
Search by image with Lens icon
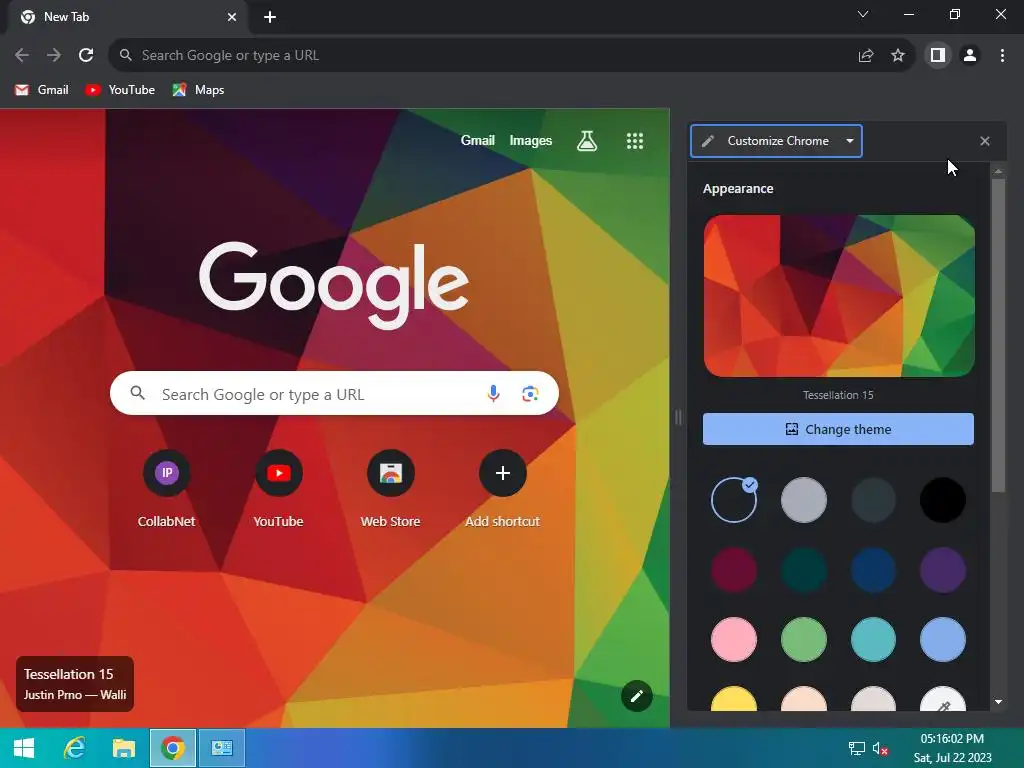tap(530, 394)
